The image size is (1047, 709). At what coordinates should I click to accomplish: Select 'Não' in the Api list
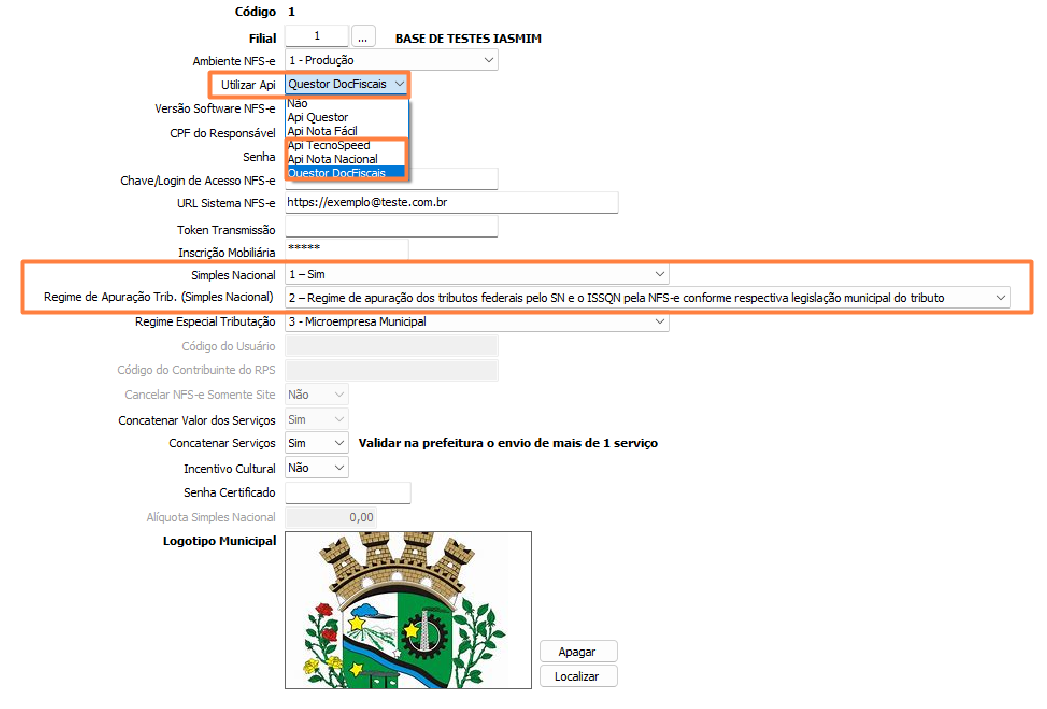(x=298, y=103)
